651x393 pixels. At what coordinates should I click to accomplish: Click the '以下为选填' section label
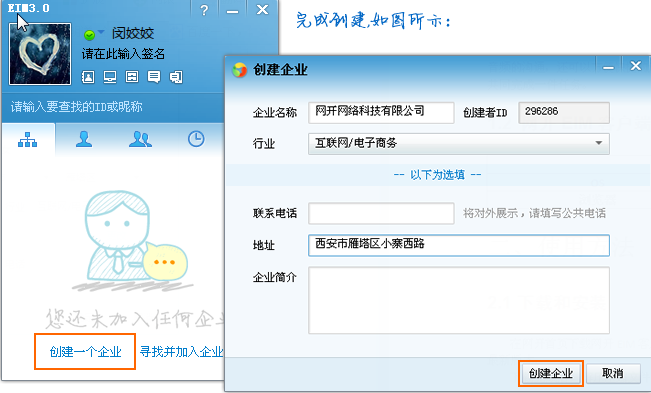pos(438,175)
